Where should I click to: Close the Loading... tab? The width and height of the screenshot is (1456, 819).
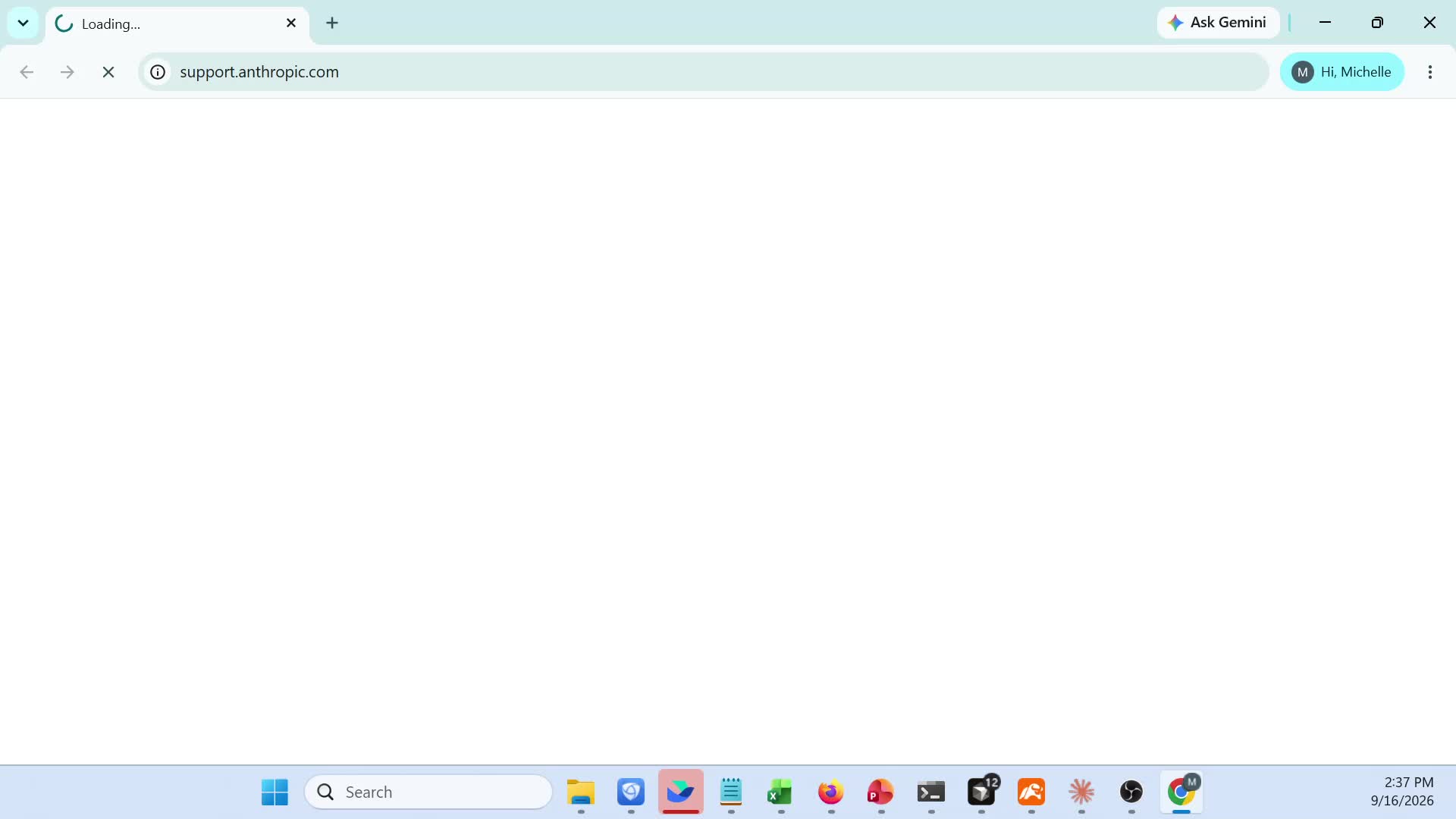(x=291, y=24)
